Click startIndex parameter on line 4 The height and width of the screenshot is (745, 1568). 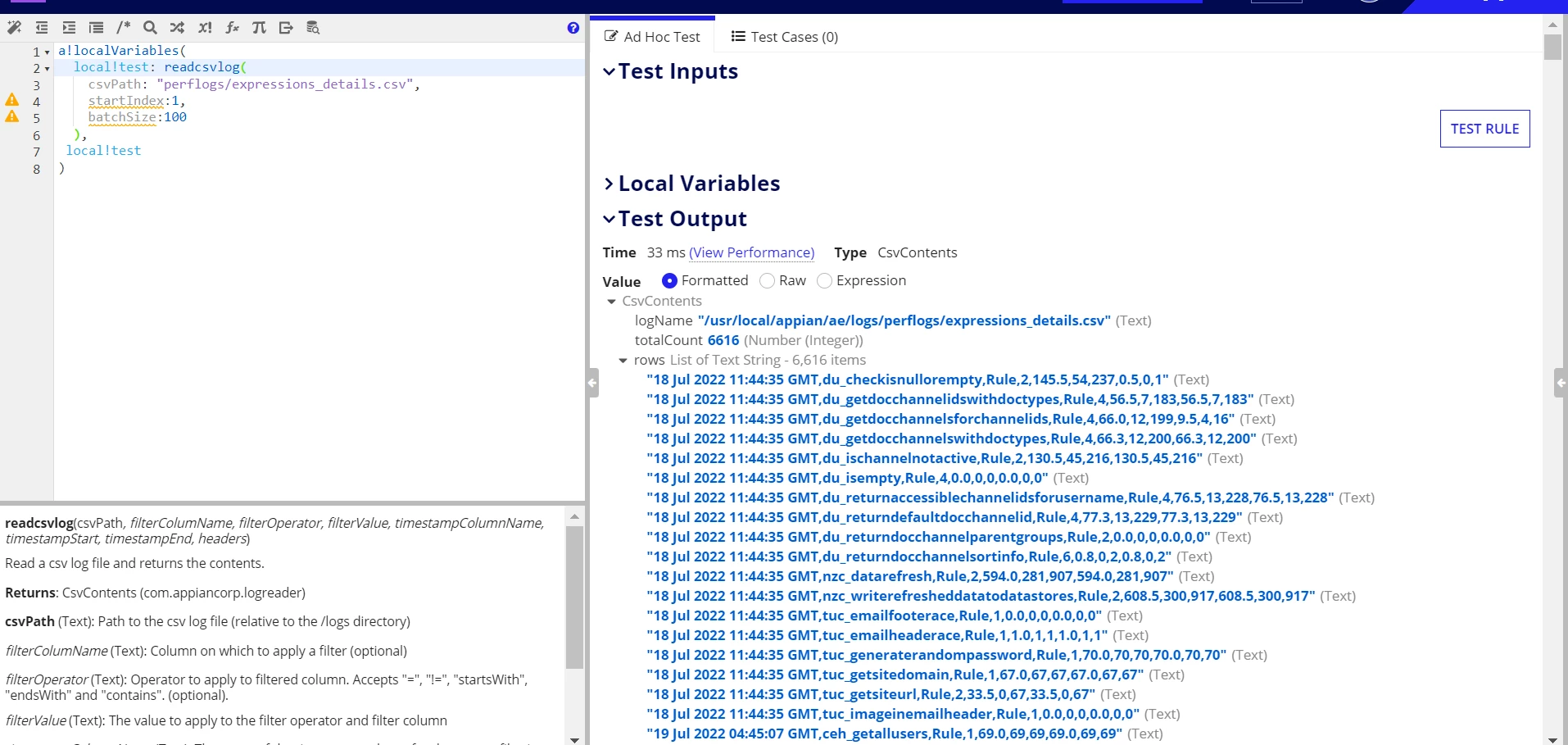pos(126,101)
